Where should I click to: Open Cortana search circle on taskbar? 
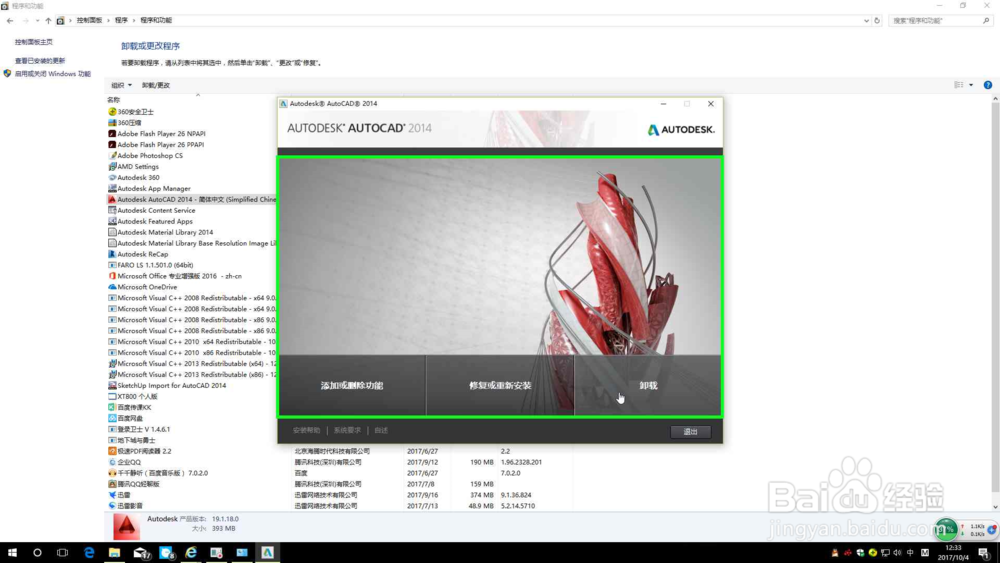(x=37, y=552)
